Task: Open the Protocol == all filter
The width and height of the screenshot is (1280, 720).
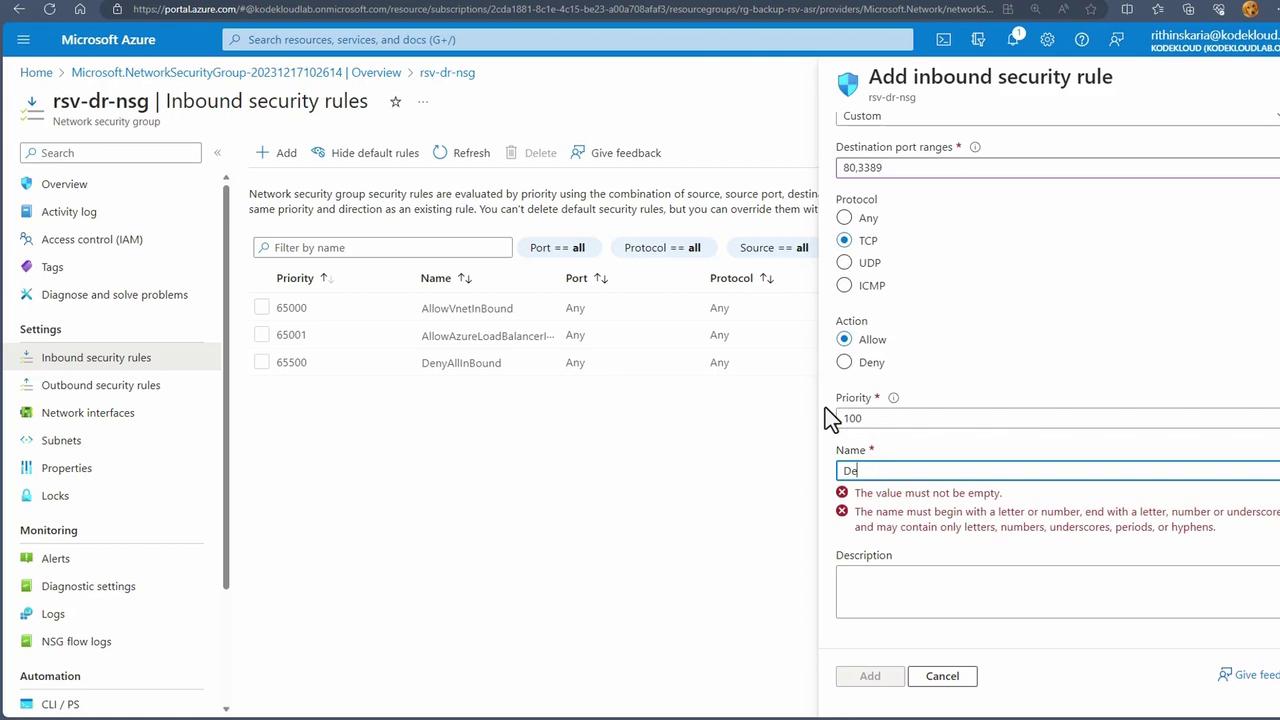Action: click(662, 248)
